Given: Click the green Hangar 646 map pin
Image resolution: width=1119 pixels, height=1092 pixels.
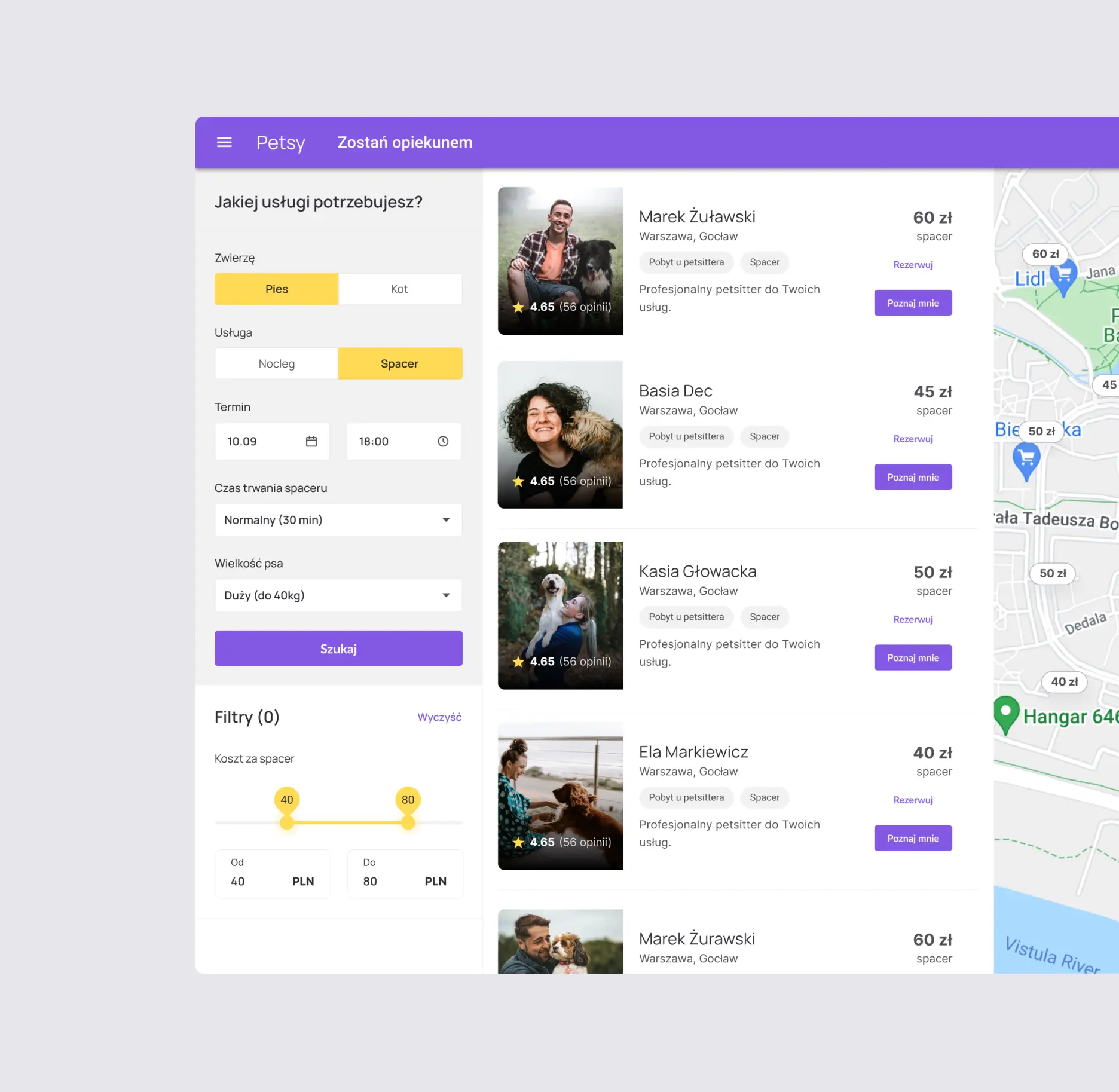Looking at the screenshot, I should click(x=1006, y=713).
